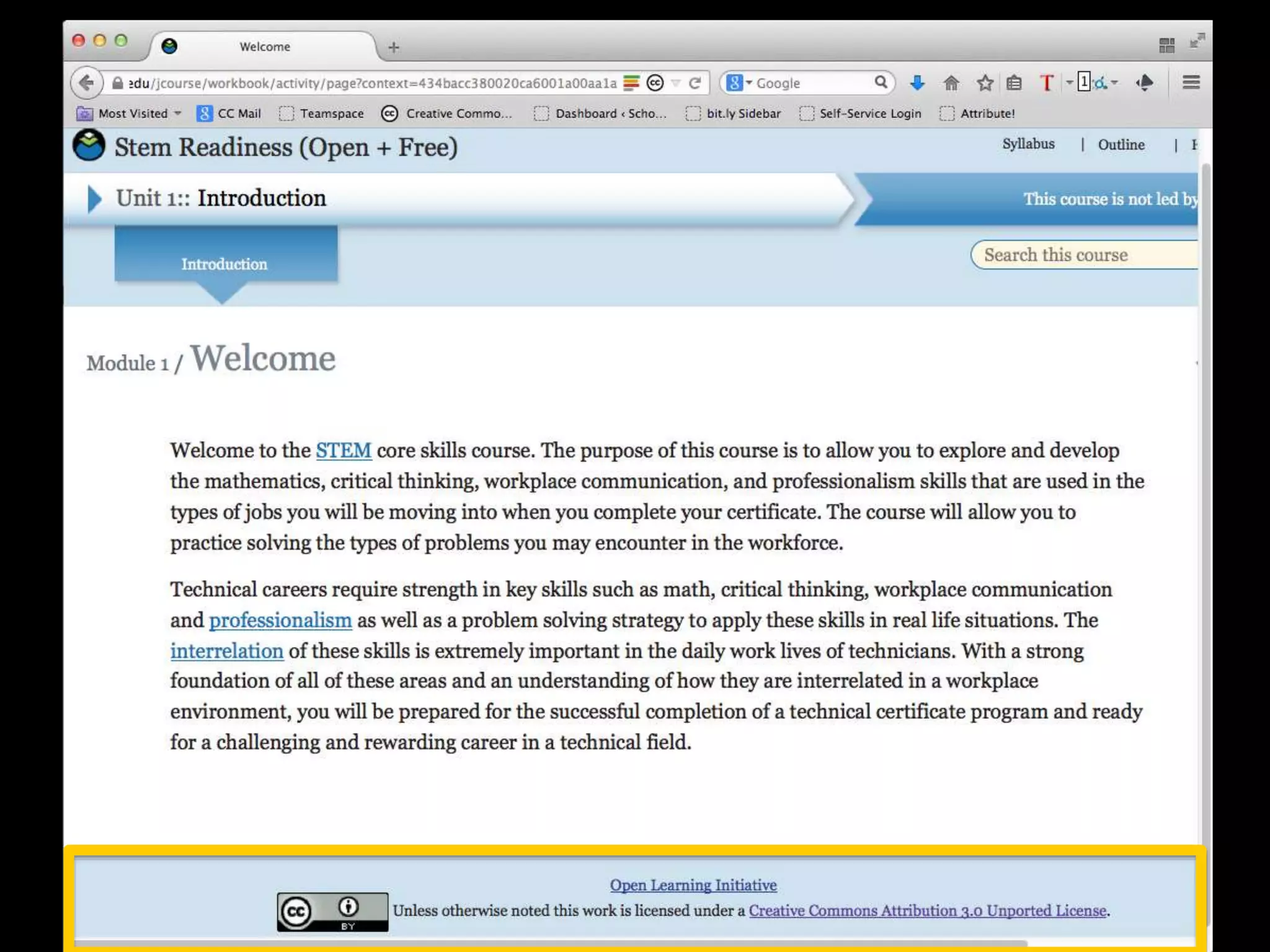Select the Introduction module tab
Image resolution: width=1270 pixels, height=952 pixels.
coord(225,263)
